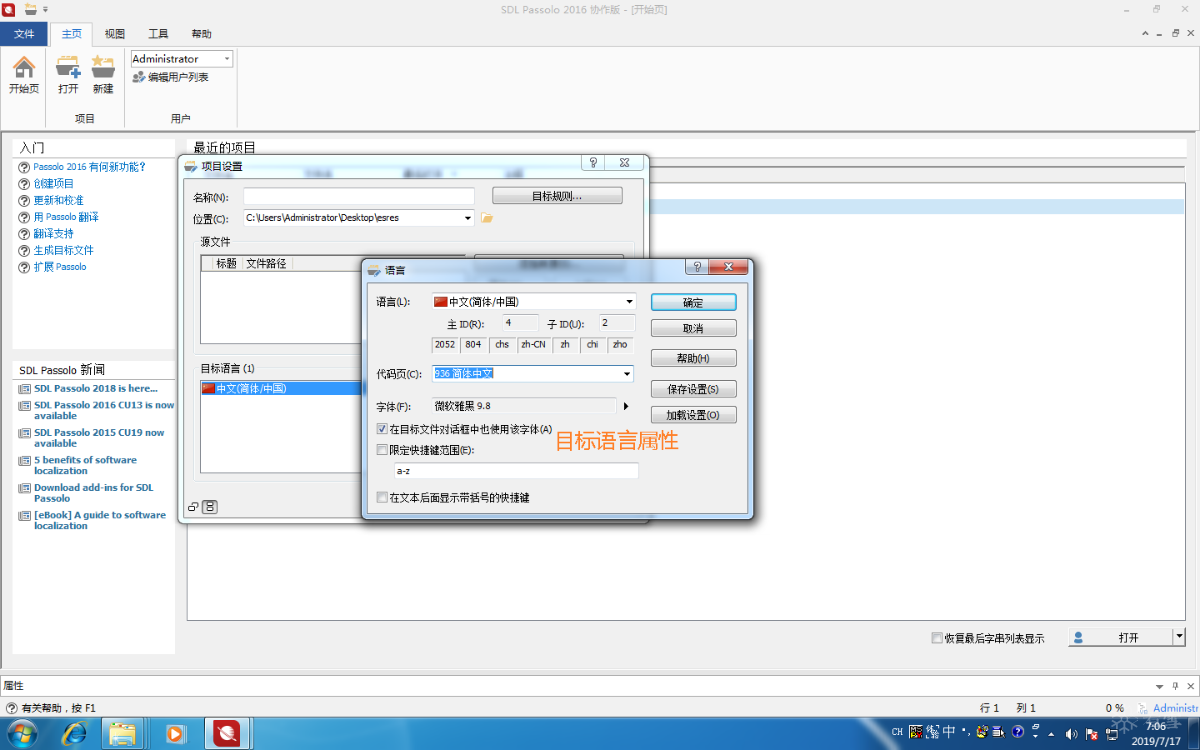Enable 限定快捷键范围 checkbox
The height and width of the screenshot is (750, 1200).
pos(382,450)
